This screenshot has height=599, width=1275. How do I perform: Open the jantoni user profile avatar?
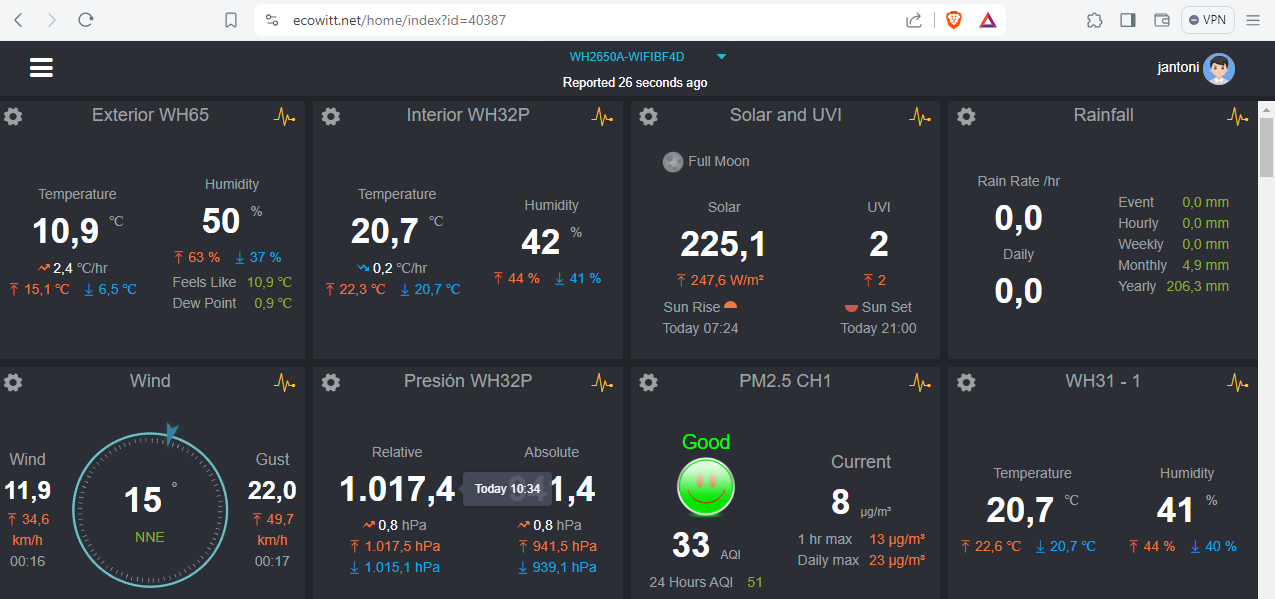coord(1219,68)
